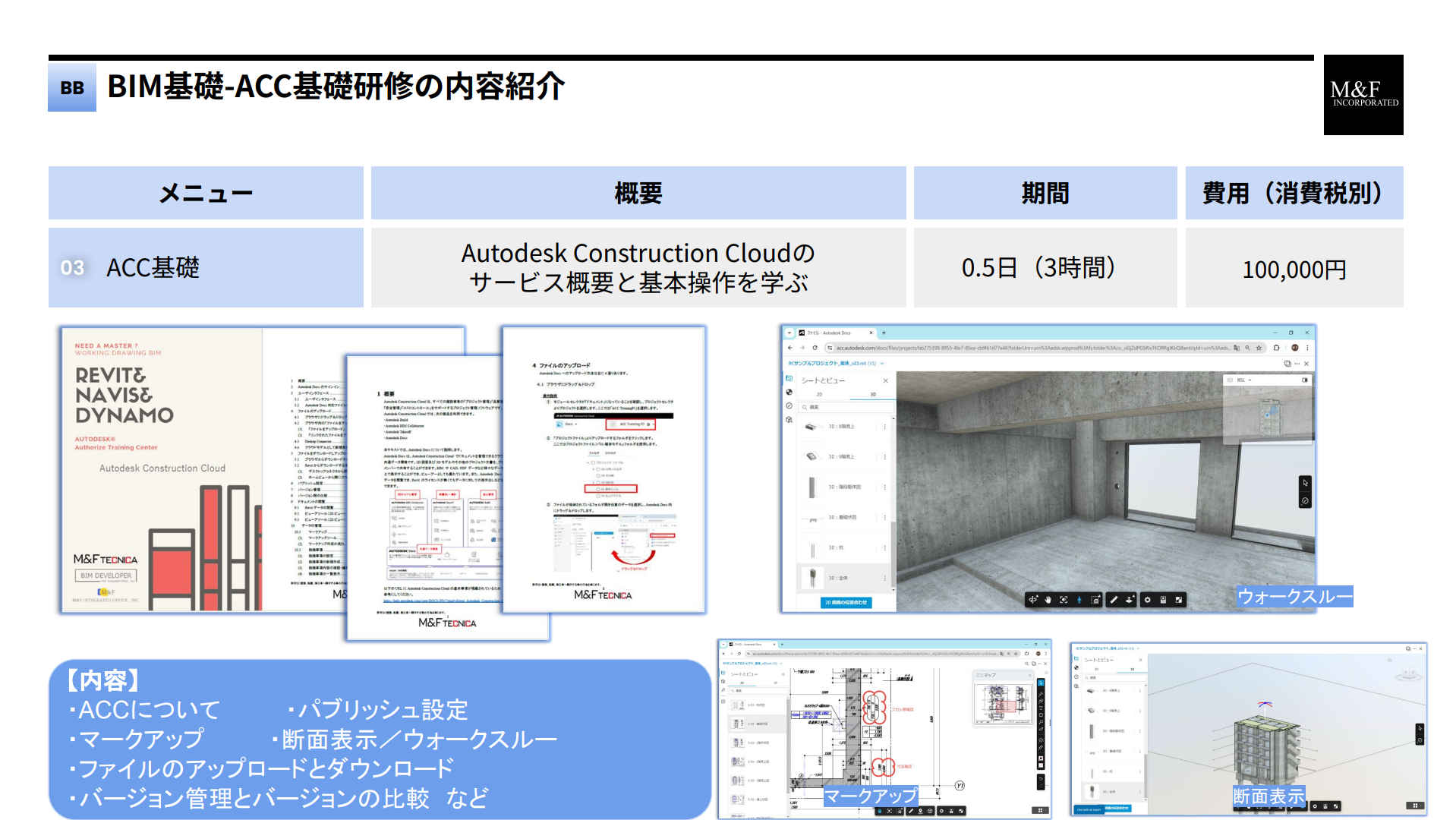
Task: Toggle Full Screen icon in walkthrough viewer toolbar
Action: [1179, 600]
